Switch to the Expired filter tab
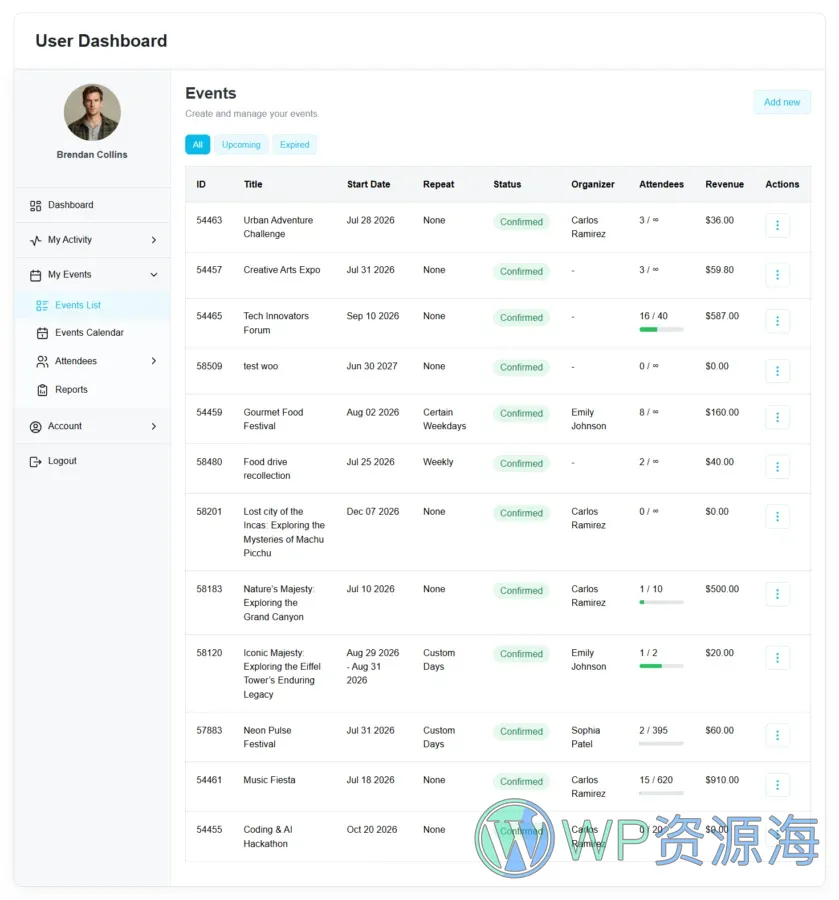This screenshot has width=839, height=900. (x=294, y=145)
